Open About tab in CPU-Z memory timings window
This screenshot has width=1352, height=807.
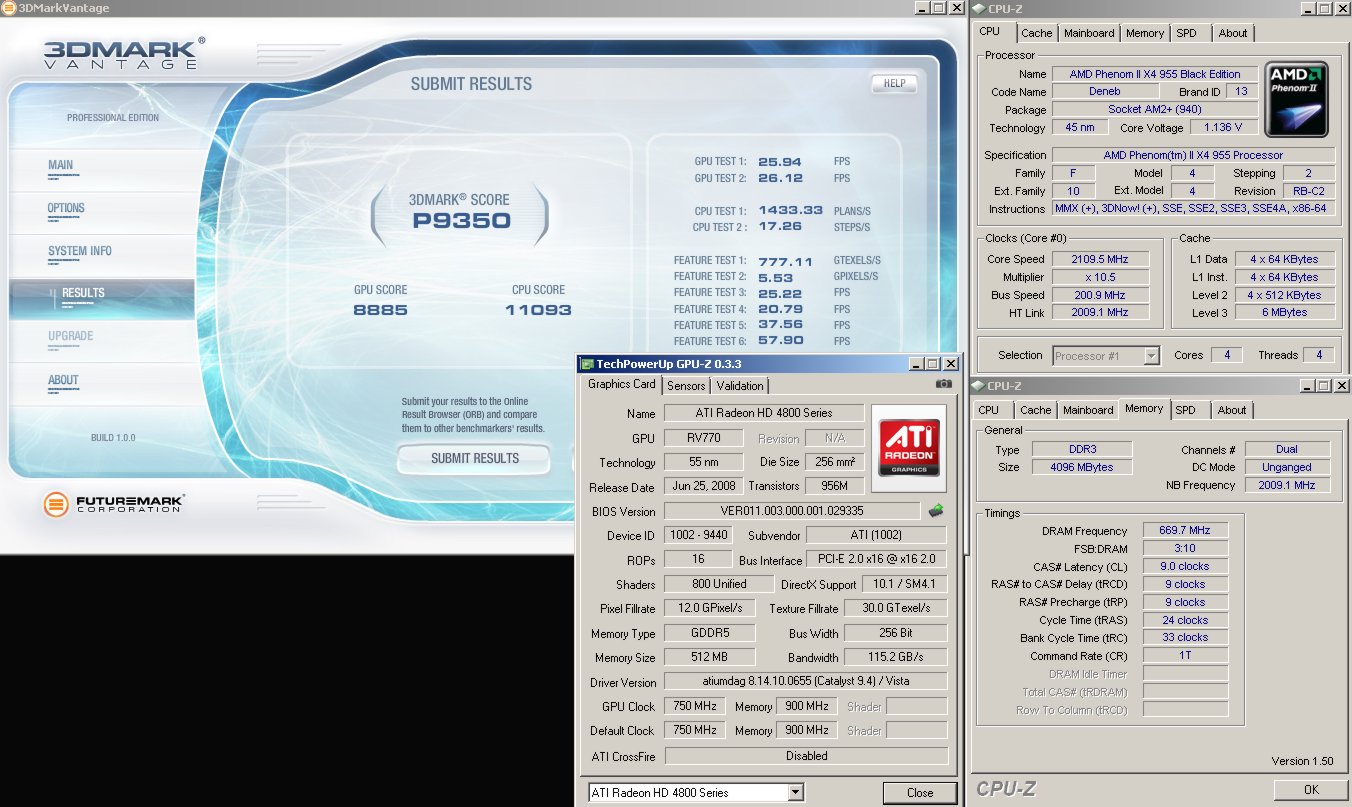point(1232,410)
